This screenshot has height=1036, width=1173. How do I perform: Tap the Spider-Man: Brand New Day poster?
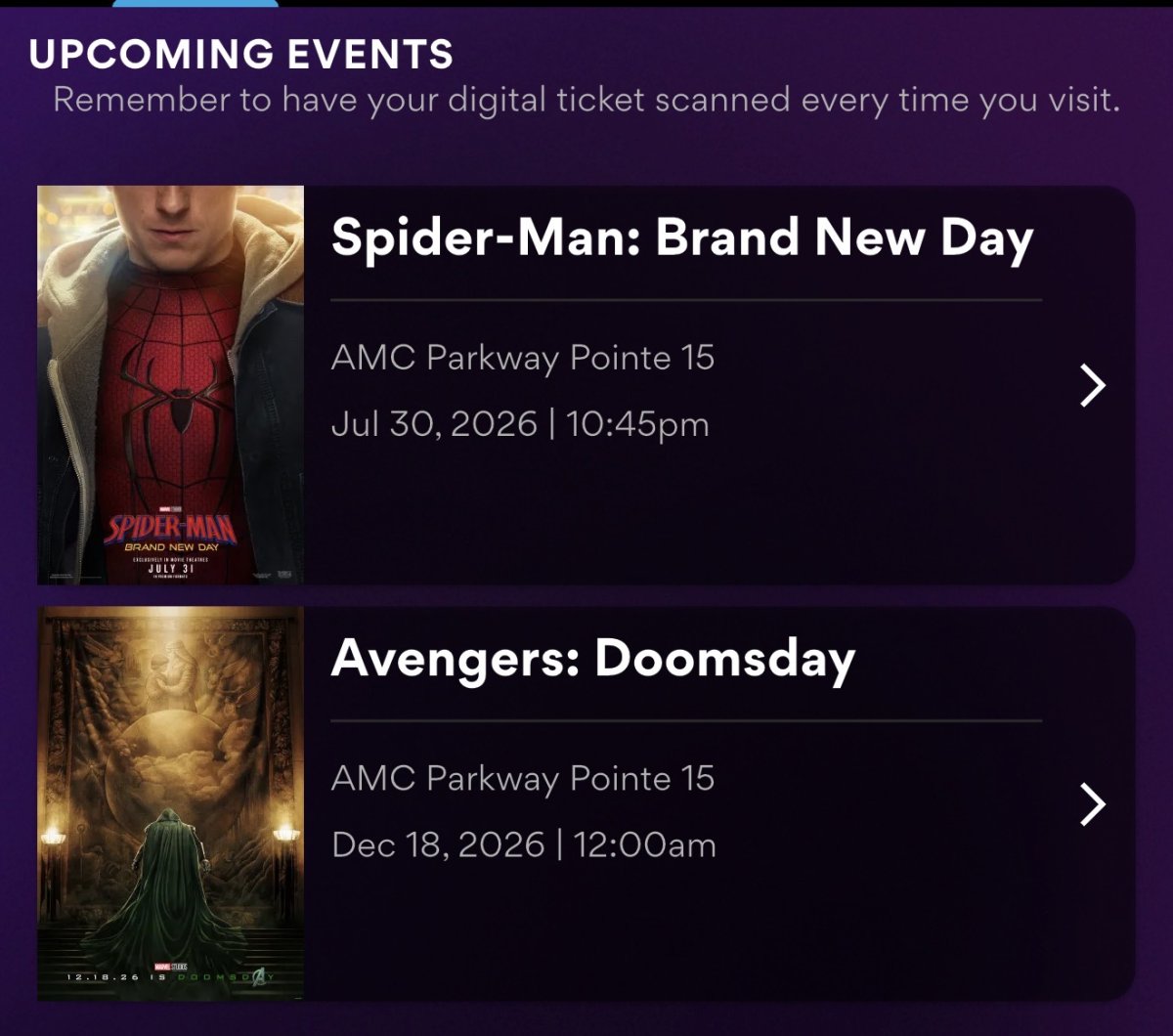coord(171,385)
